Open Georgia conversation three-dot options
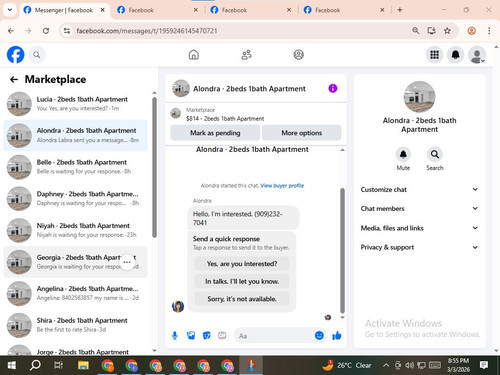 pyautogui.click(x=127, y=262)
